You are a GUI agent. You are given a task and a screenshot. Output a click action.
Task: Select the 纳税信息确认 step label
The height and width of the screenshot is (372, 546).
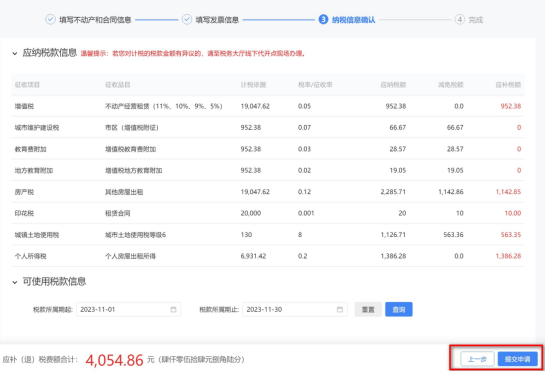(353, 20)
